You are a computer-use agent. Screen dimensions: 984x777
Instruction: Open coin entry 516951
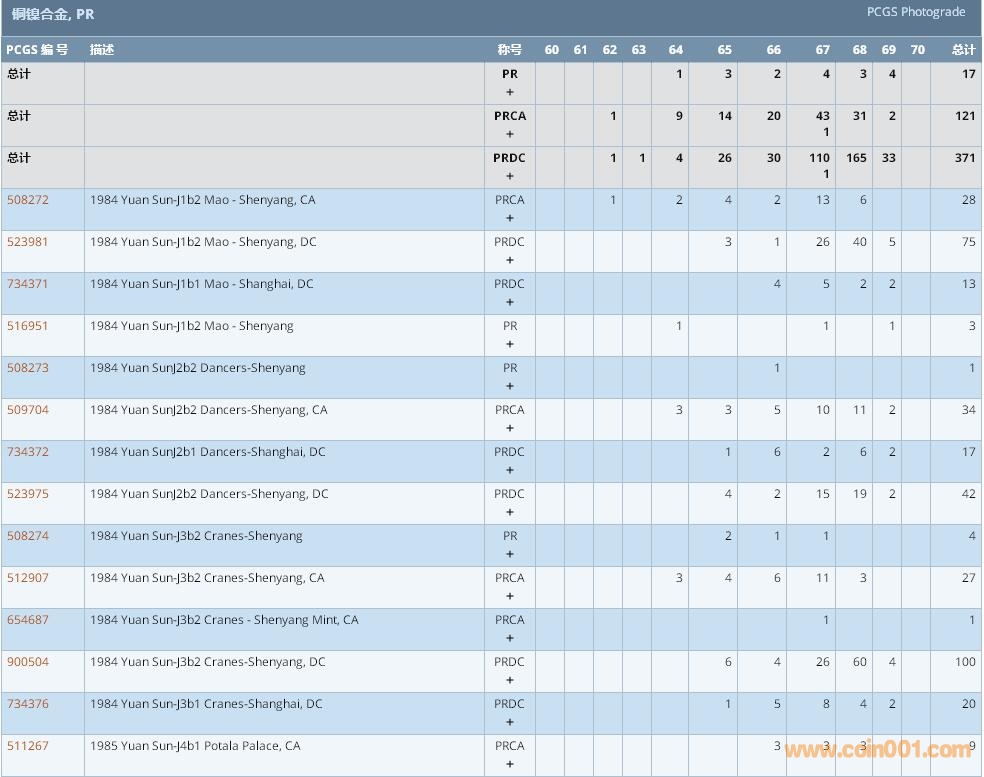[28, 326]
